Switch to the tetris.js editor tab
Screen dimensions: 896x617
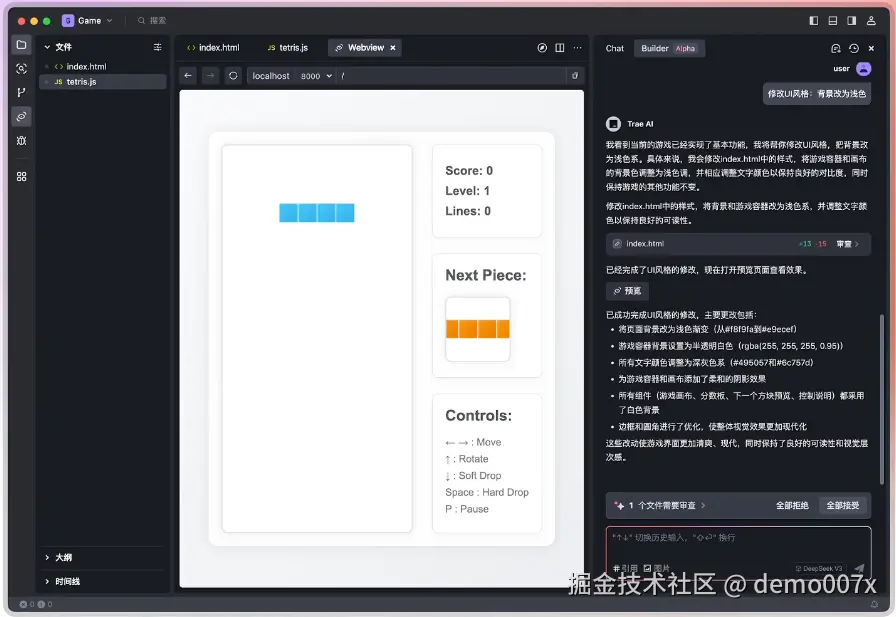288,48
